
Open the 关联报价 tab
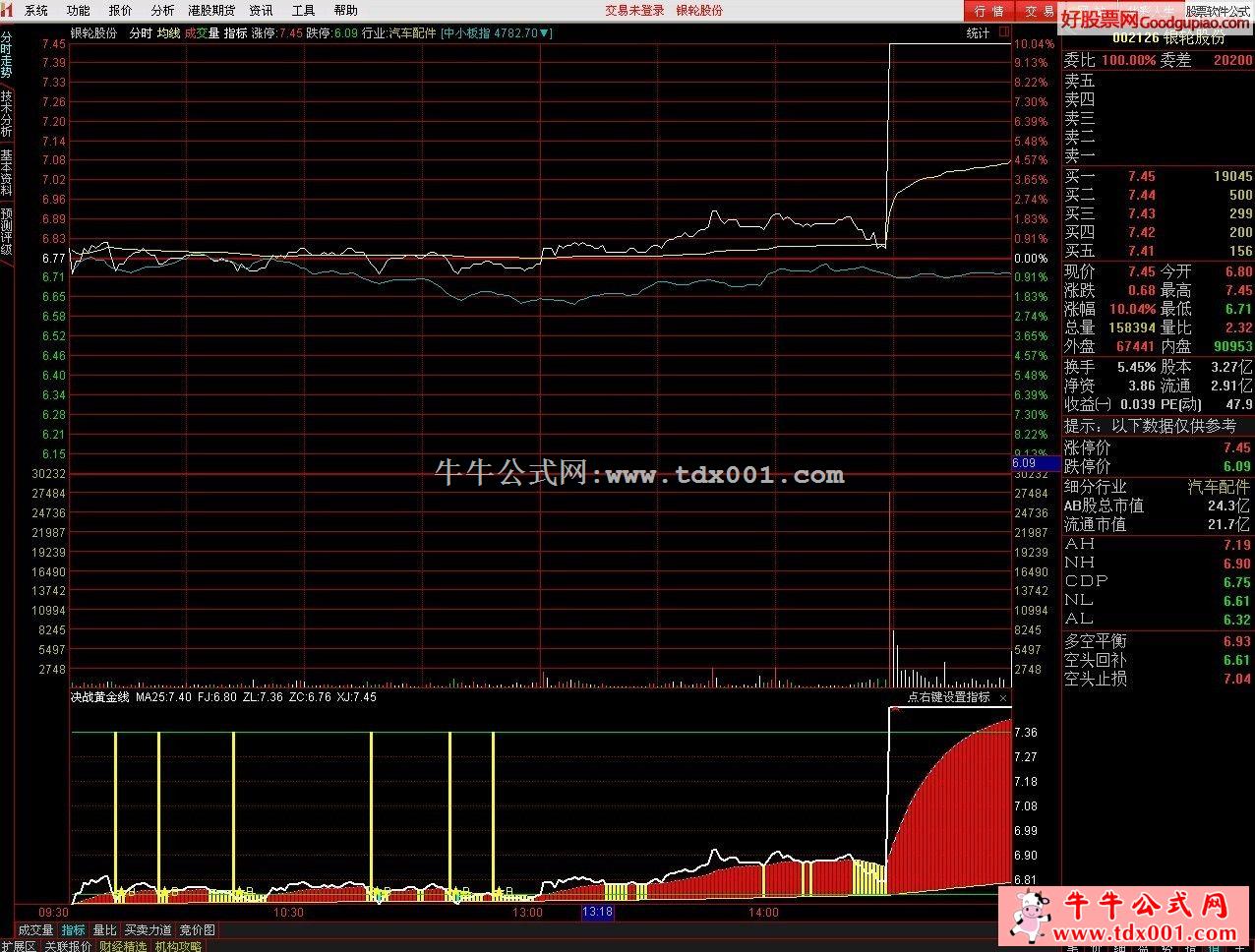(x=68, y=946)
